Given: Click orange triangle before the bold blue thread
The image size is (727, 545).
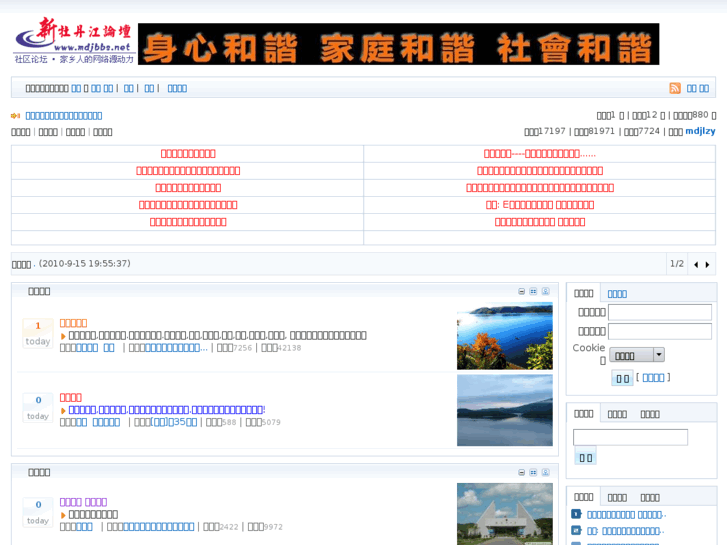Looking at the screenshot, I should click(x=63, y=410).
